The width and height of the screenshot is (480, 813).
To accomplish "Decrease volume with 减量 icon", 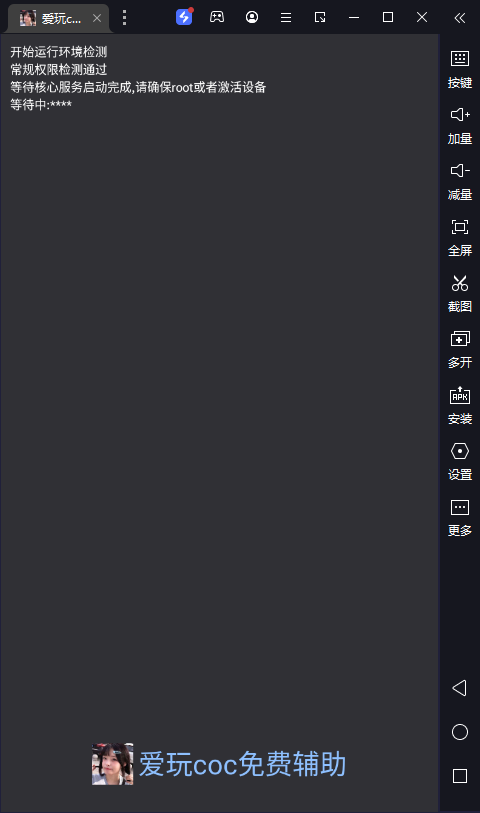I will 460,181.
